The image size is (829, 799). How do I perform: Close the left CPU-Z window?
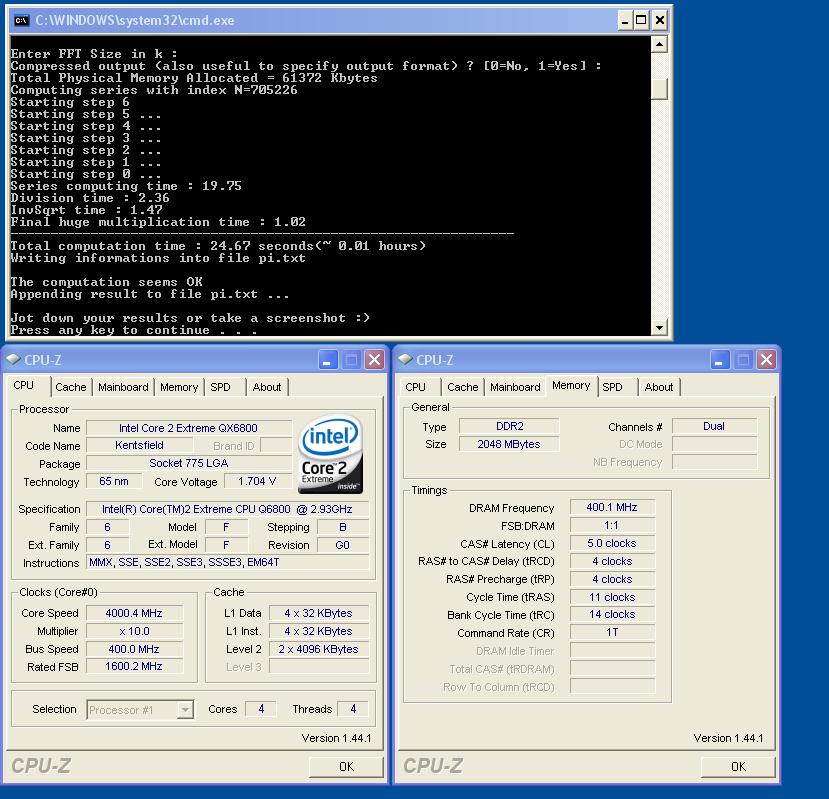tap(374, 360)
